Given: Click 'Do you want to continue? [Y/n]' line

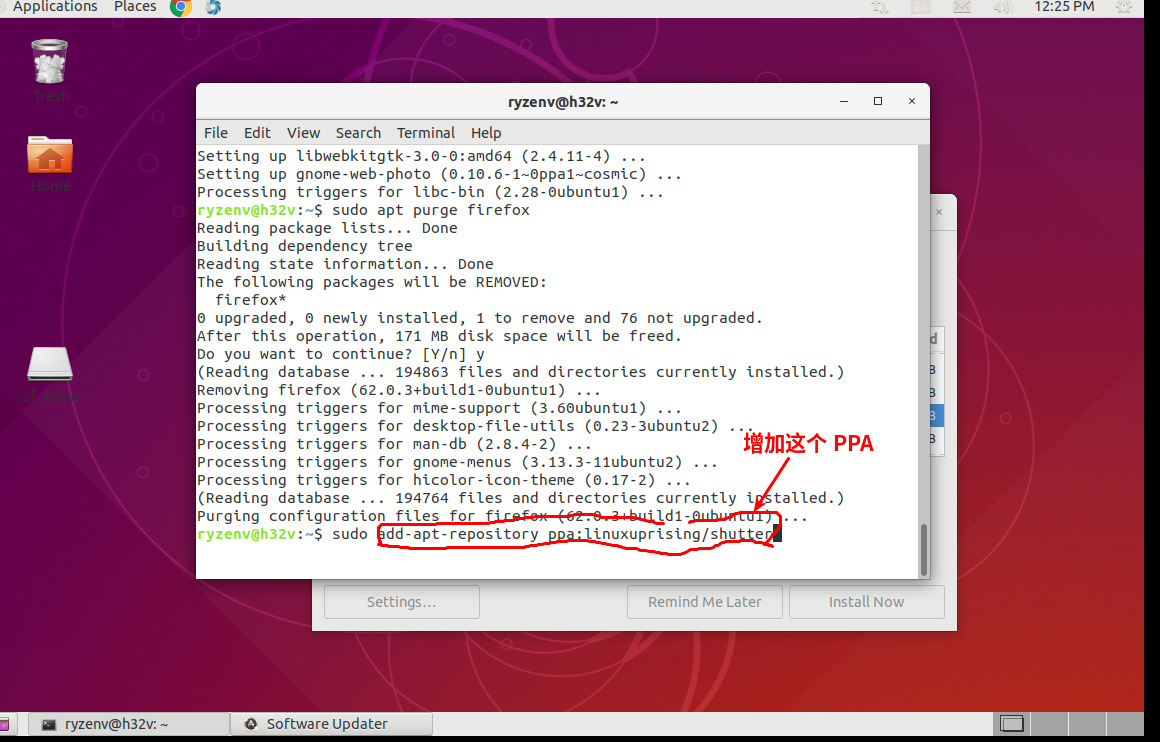Looking at the screenshot, I should (340, 354).
